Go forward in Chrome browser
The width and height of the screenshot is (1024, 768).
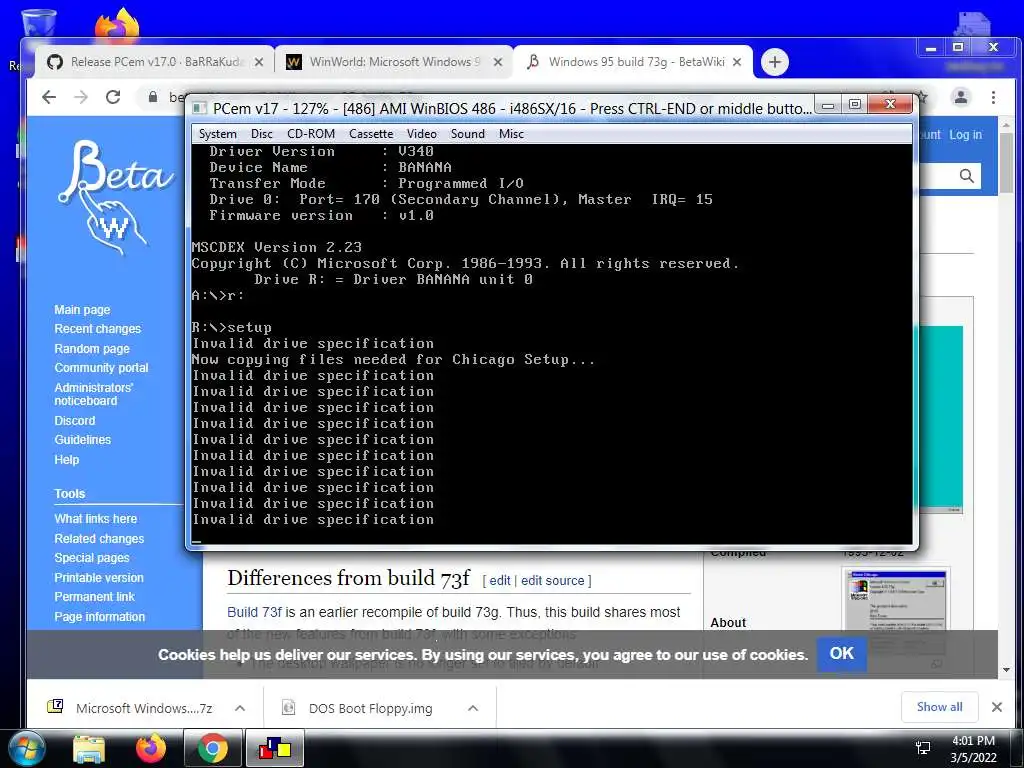tap(81, 97)
